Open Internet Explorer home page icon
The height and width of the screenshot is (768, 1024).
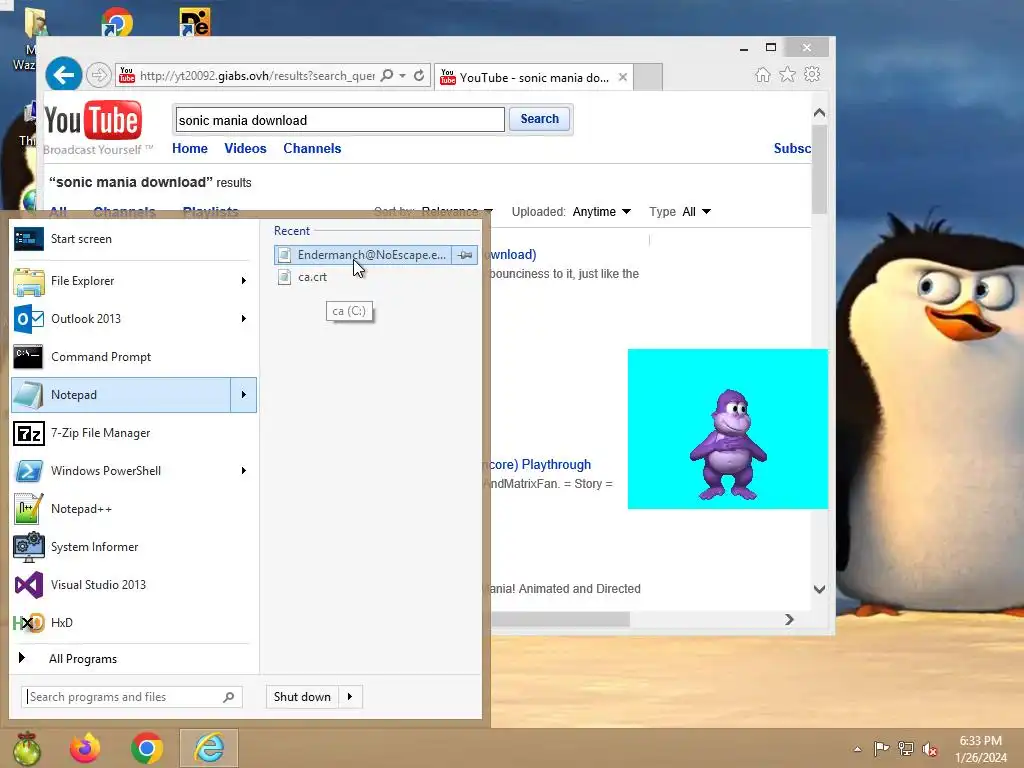[762, 74]
